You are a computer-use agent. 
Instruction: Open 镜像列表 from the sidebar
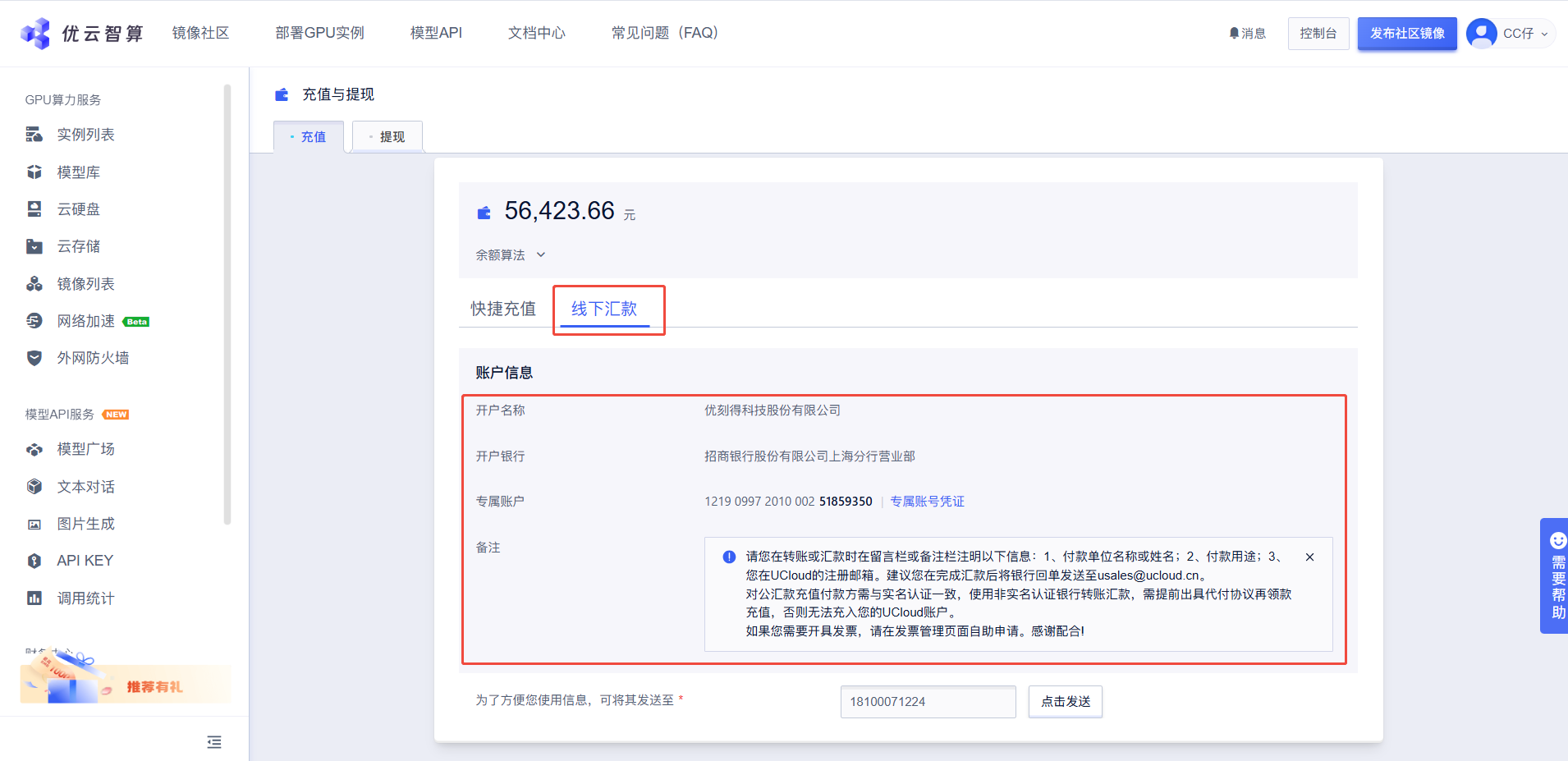point(85,284)
